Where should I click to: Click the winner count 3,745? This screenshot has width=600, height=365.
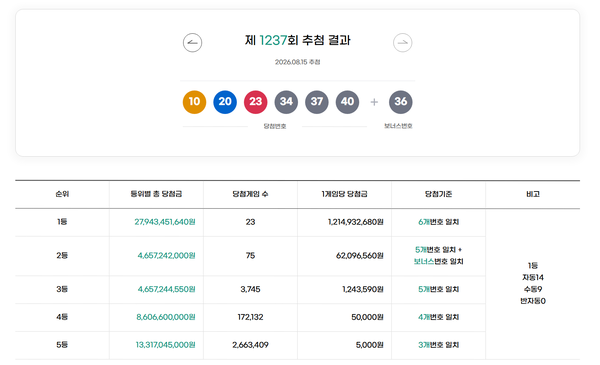[250, 289]
